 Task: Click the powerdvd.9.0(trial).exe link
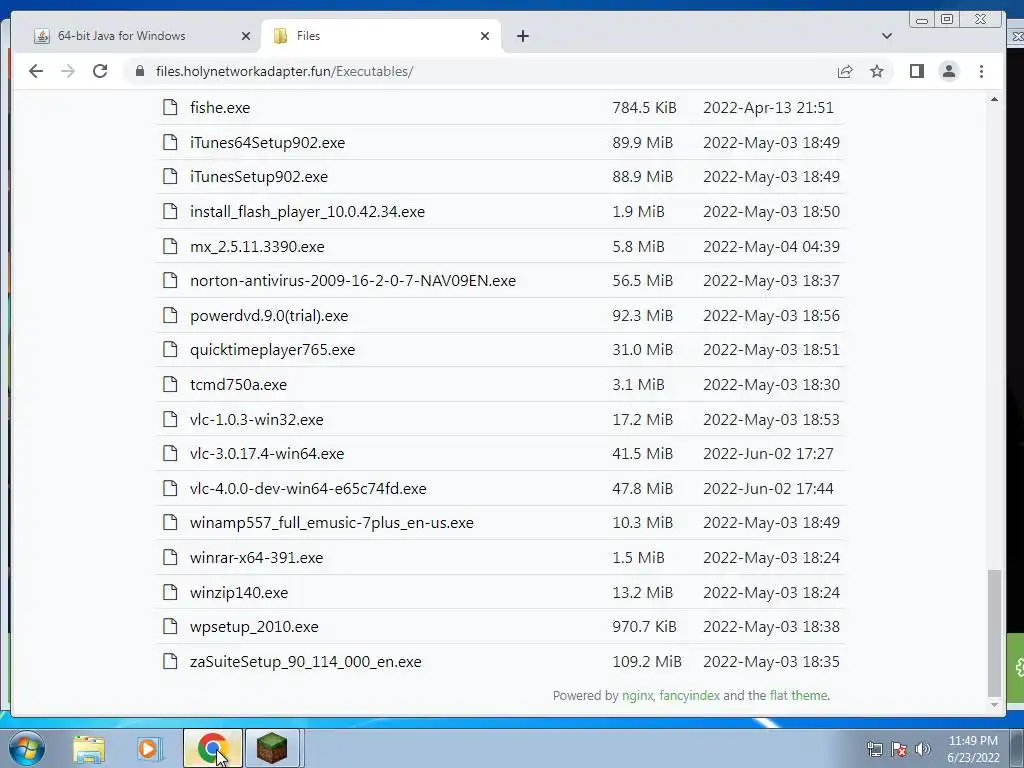tap(268, 315)
